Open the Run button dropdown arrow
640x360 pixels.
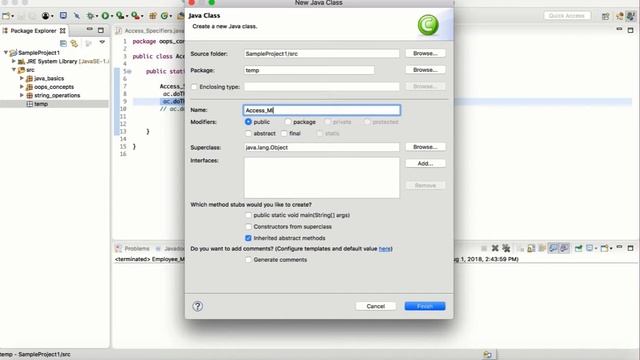click(111, 16)
